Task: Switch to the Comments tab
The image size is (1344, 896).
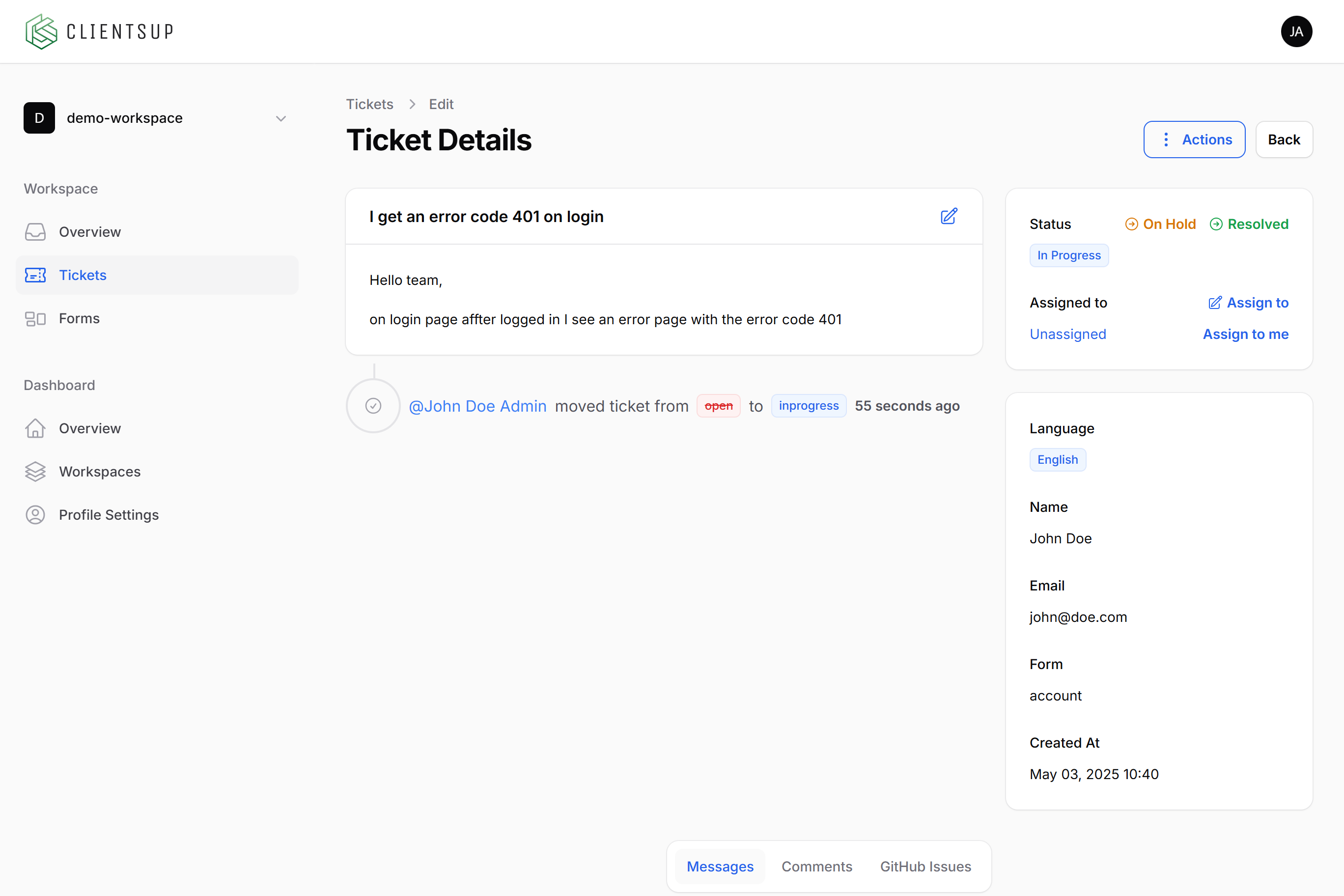Action: click(816, 867)
